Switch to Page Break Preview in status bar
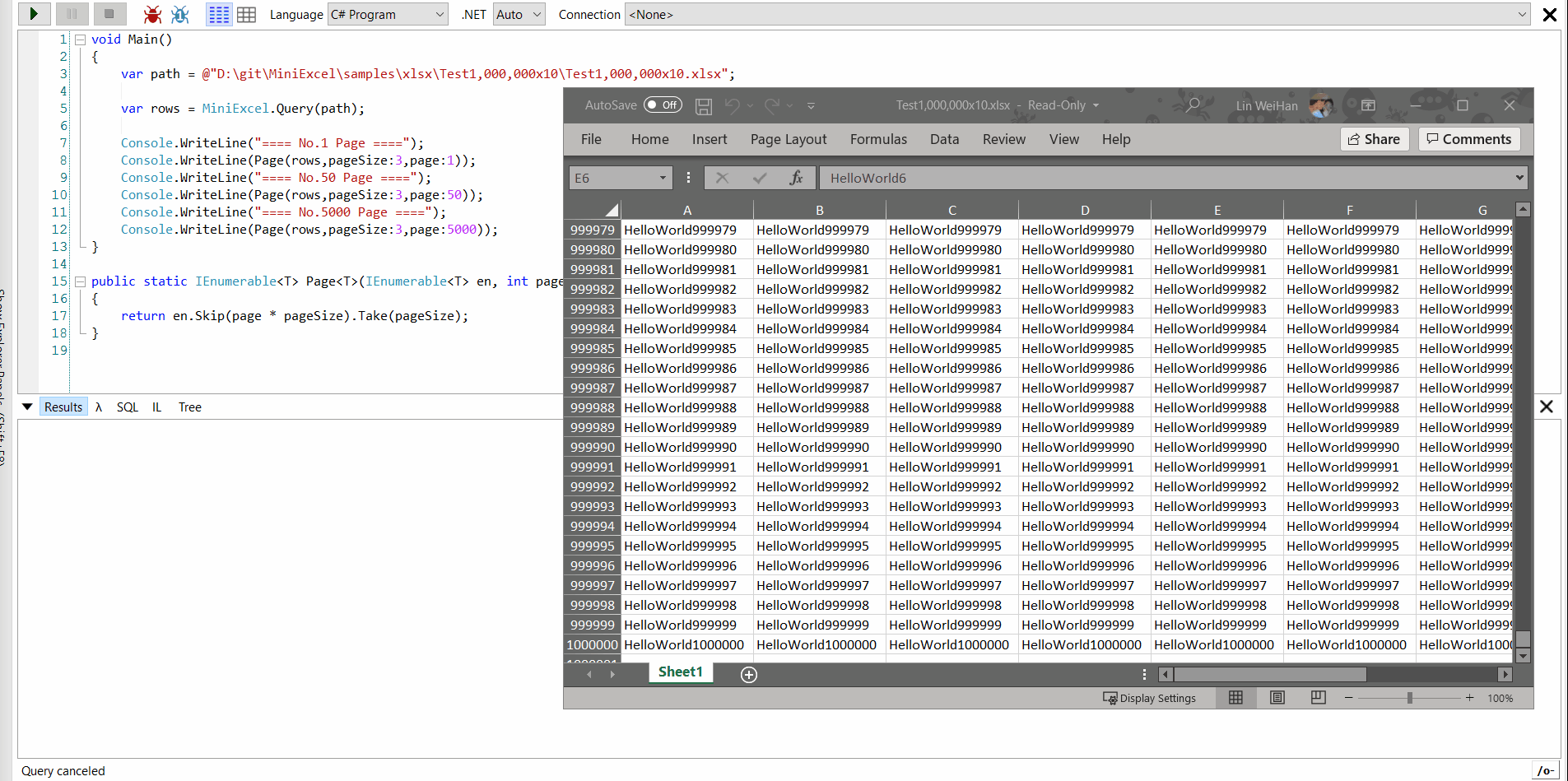1568x781 pixels. point(1318,697)
